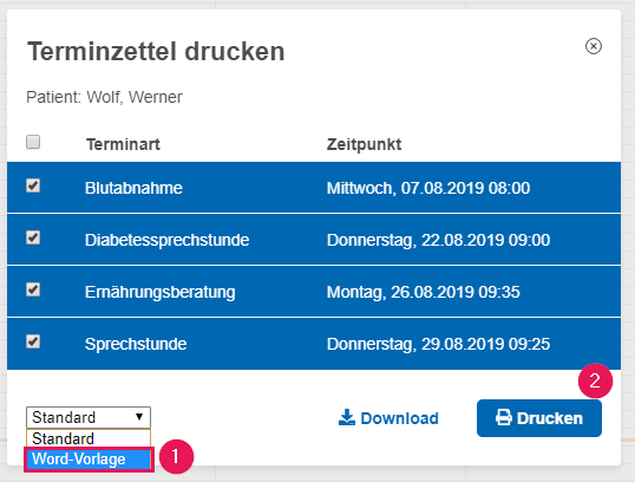The image size is (635, 482).
Task: Select the Diabetessprechstunde row label
Action: click(167, 240)
